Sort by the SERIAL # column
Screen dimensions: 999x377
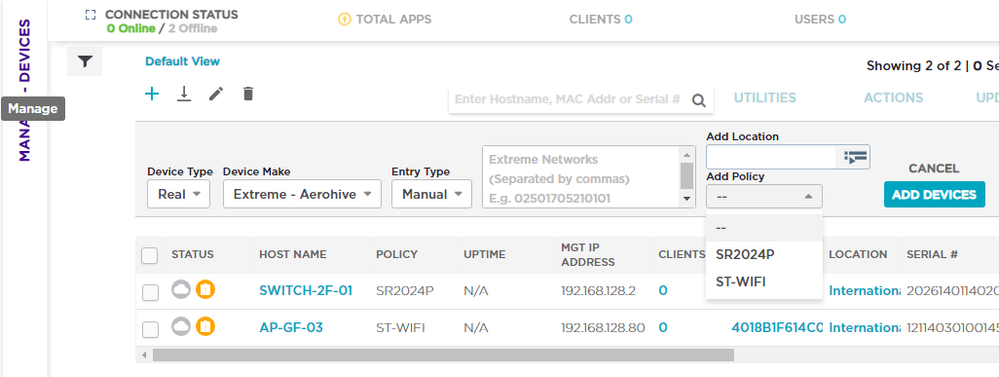coord(932,255)
